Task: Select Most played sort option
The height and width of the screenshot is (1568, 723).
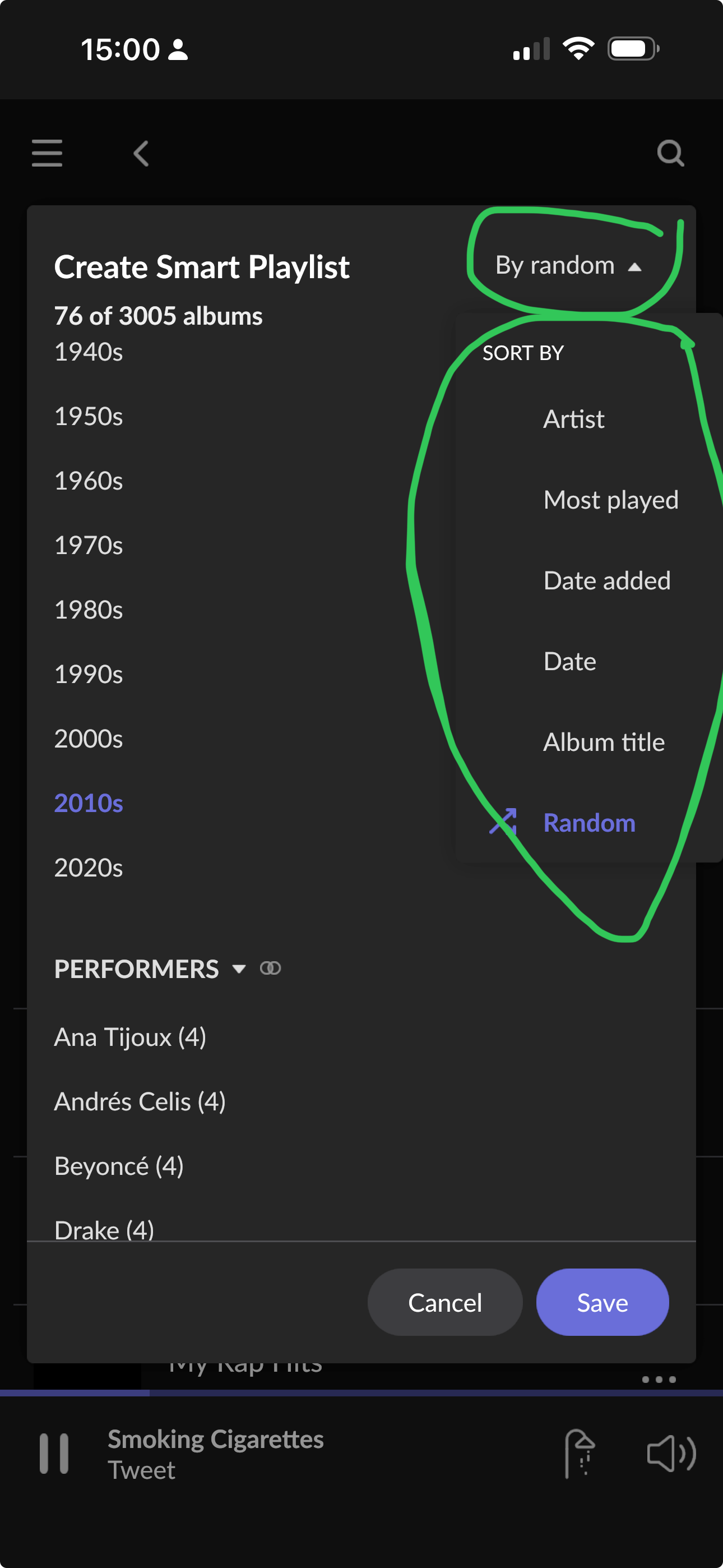Action: [x=611, y=500]
